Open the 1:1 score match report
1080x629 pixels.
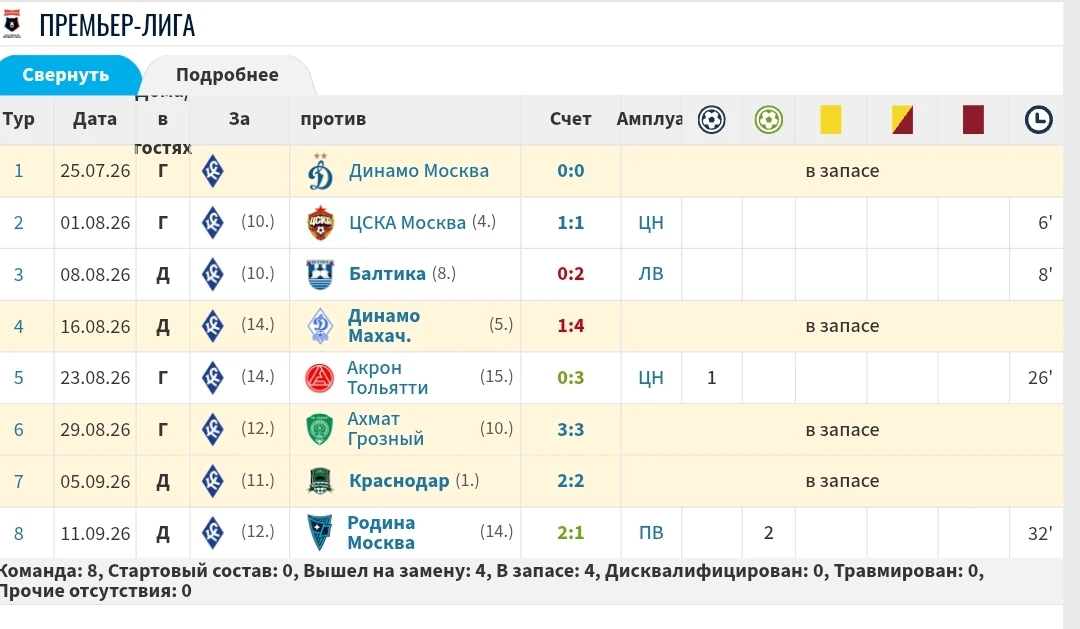tap(570, 223)
